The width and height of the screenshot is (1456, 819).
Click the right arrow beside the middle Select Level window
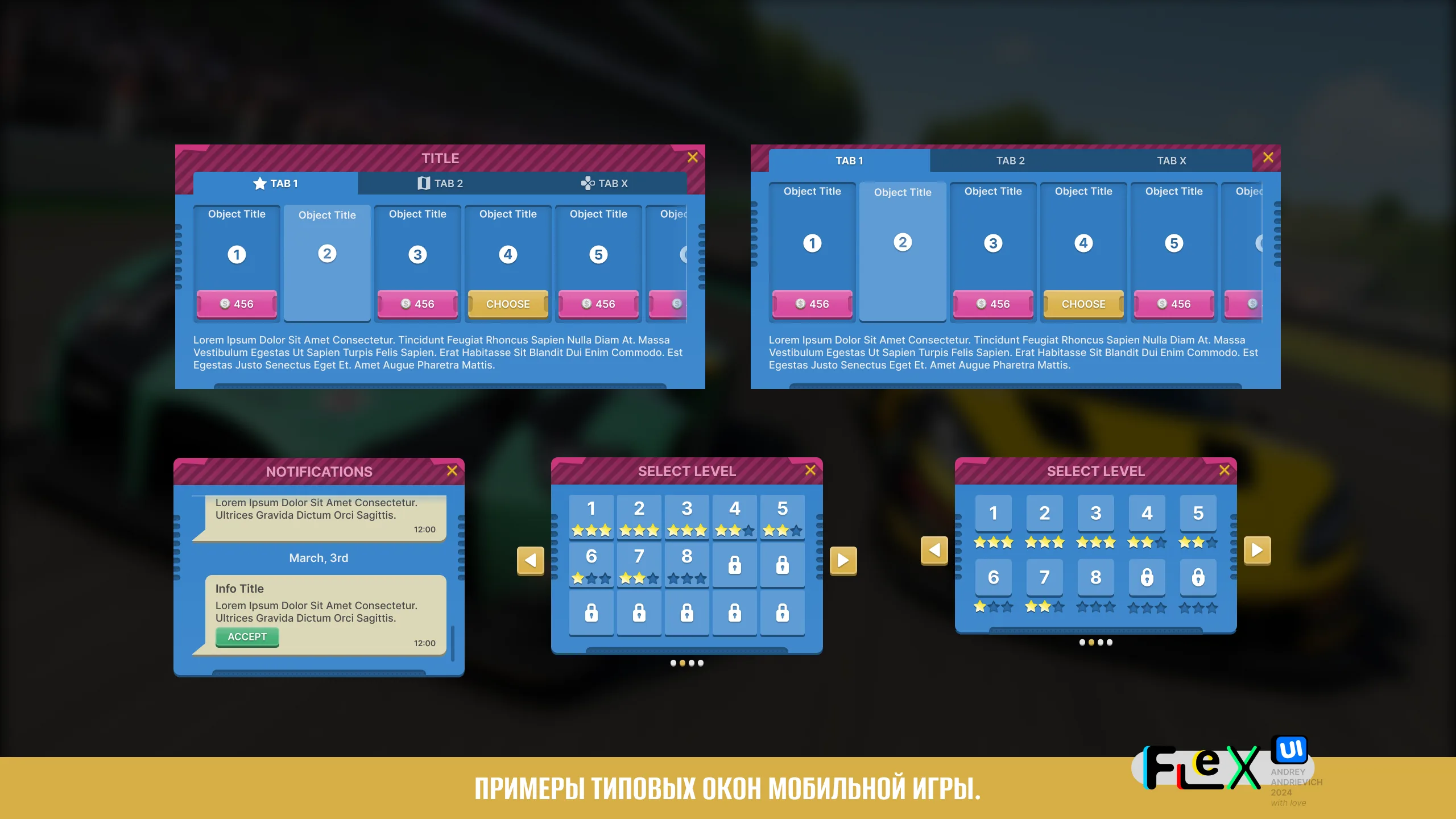(843, 560)
